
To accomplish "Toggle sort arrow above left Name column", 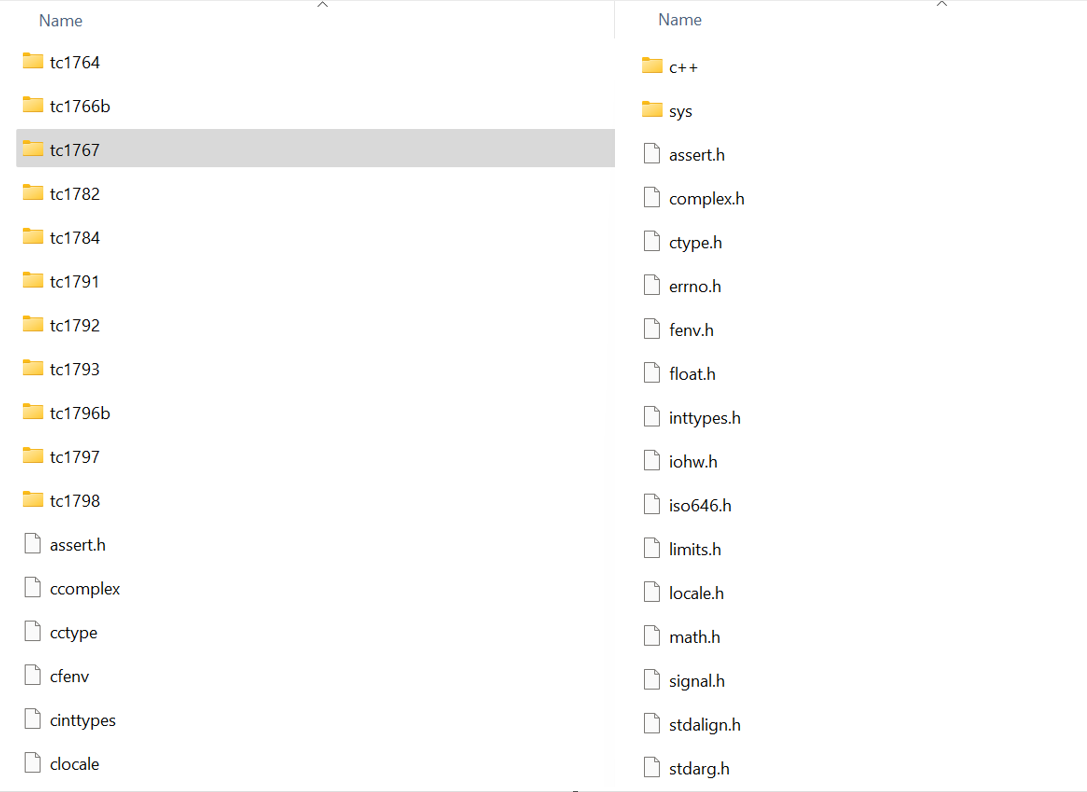I will coord(322,5).
